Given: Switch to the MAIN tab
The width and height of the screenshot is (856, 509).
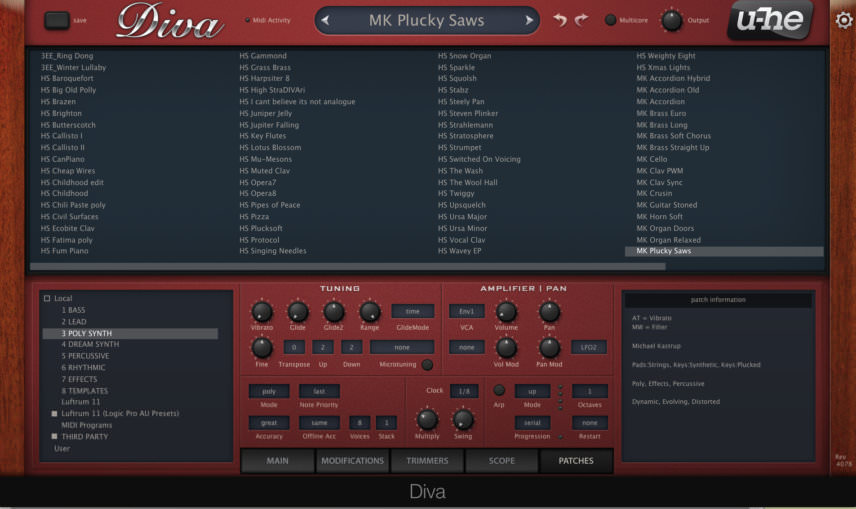Looking at the screenshot, I should 277,461.
